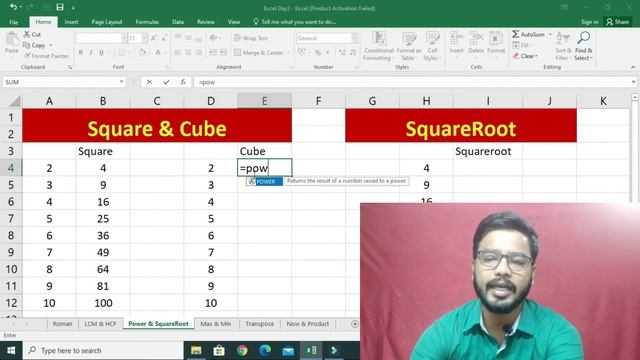Open the General number format dropdown

(x=354, y=38)
